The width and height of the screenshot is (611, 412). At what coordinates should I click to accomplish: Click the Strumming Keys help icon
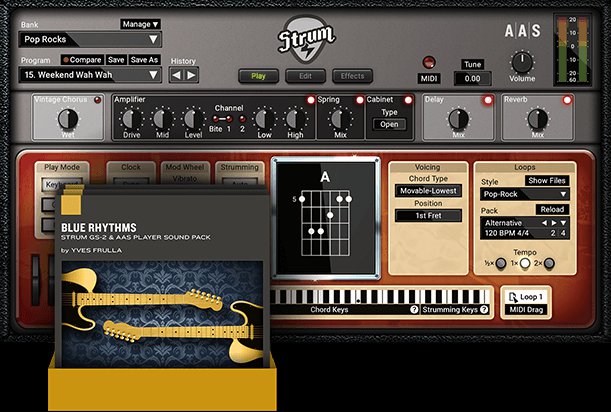point(484,309)
